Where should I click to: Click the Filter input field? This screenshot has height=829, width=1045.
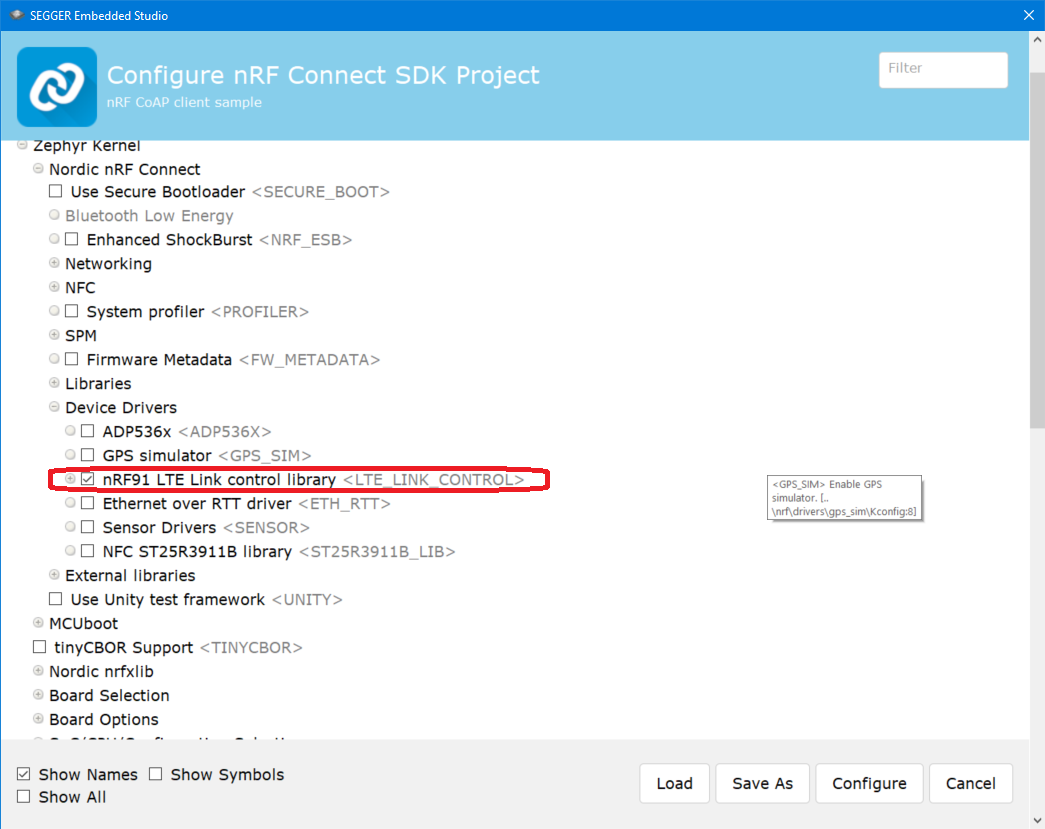942,69
